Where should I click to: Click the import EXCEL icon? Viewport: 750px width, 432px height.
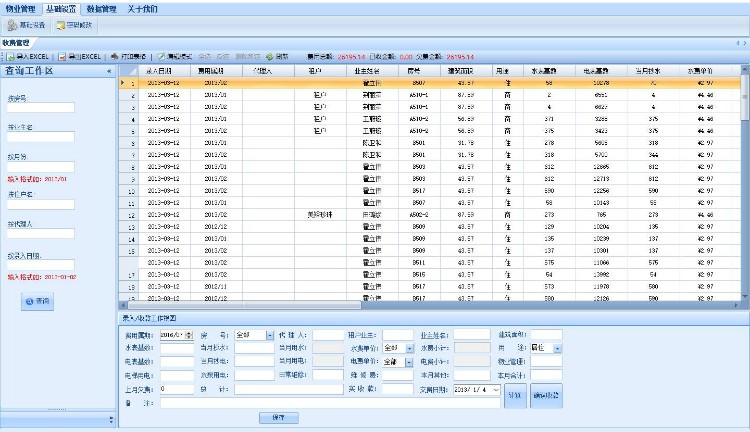tap(11, 56)
